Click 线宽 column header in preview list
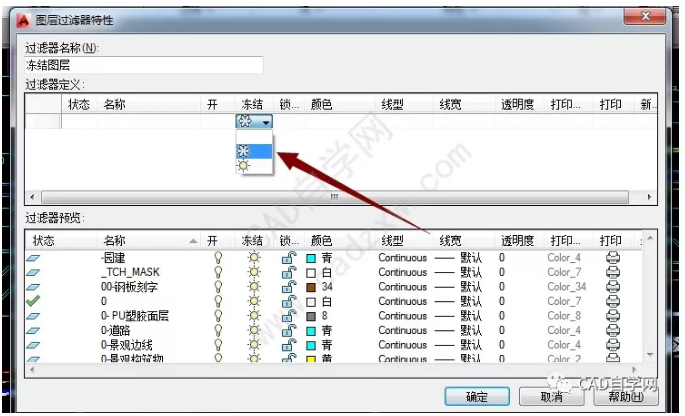685x416 pixels. pyautogui.click(x=450, y=240)
